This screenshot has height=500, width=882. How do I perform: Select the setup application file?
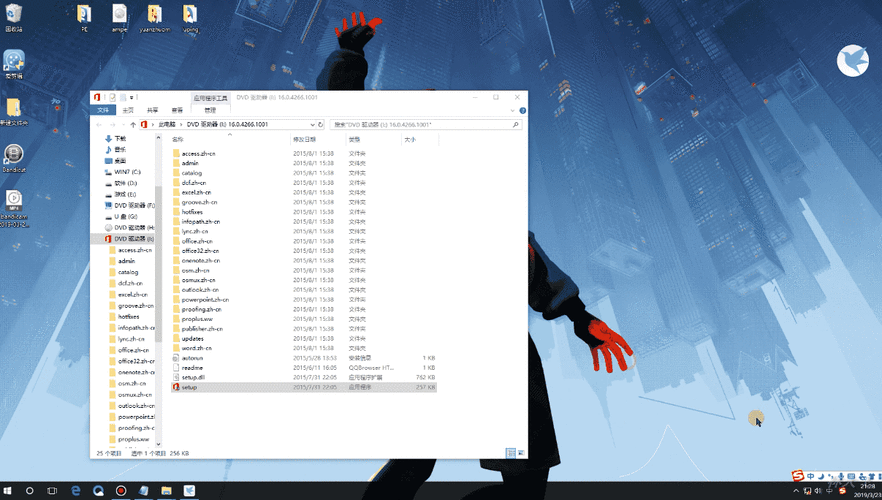pos(304,387)
